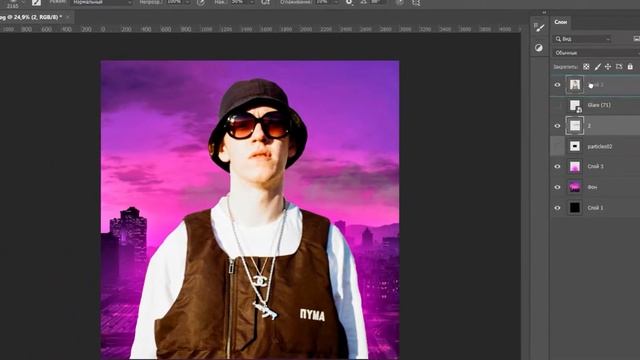Enable airbrush build-up icon

(x=265, y=2)
